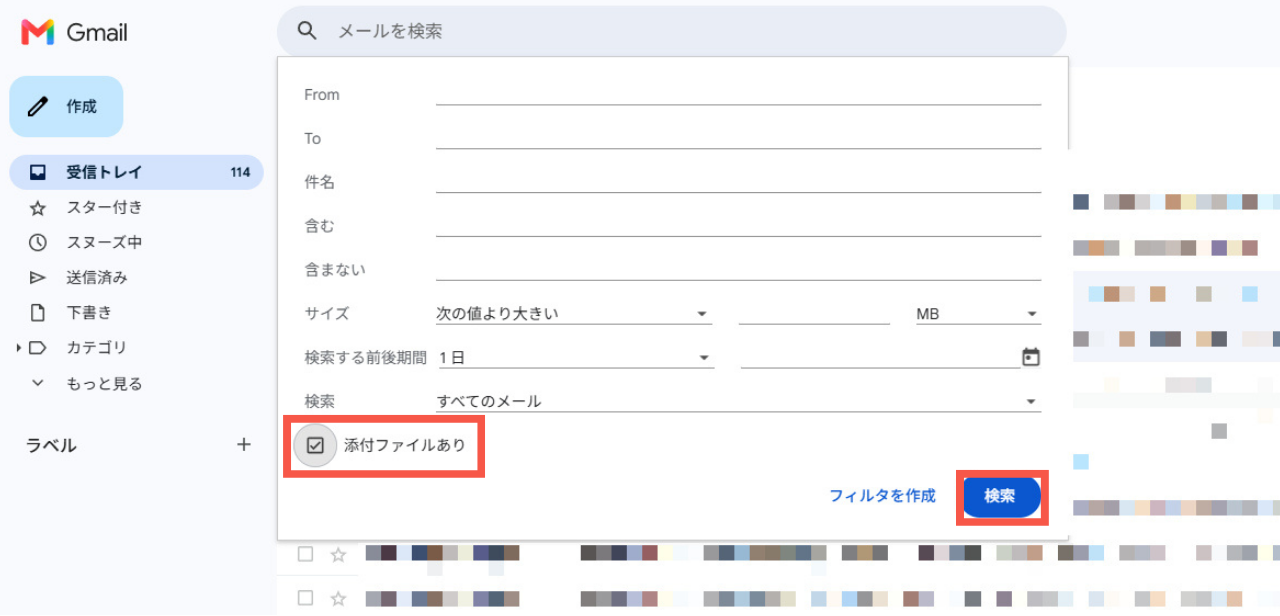Click the size value input field

tap(814, 313)
